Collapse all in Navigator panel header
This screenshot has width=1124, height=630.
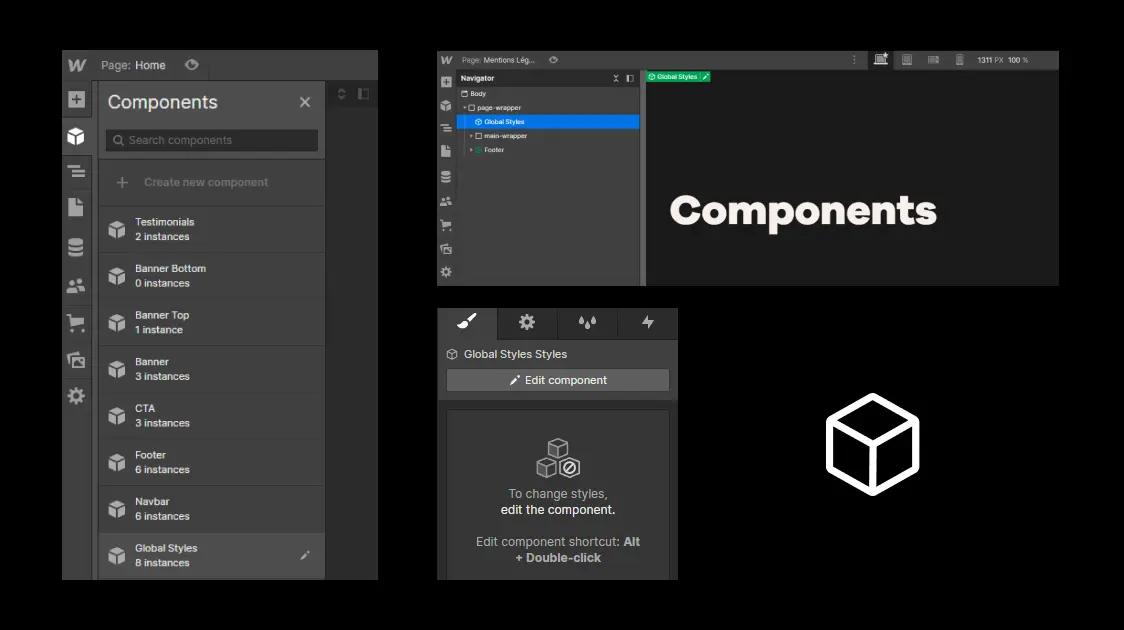[616, 78]
